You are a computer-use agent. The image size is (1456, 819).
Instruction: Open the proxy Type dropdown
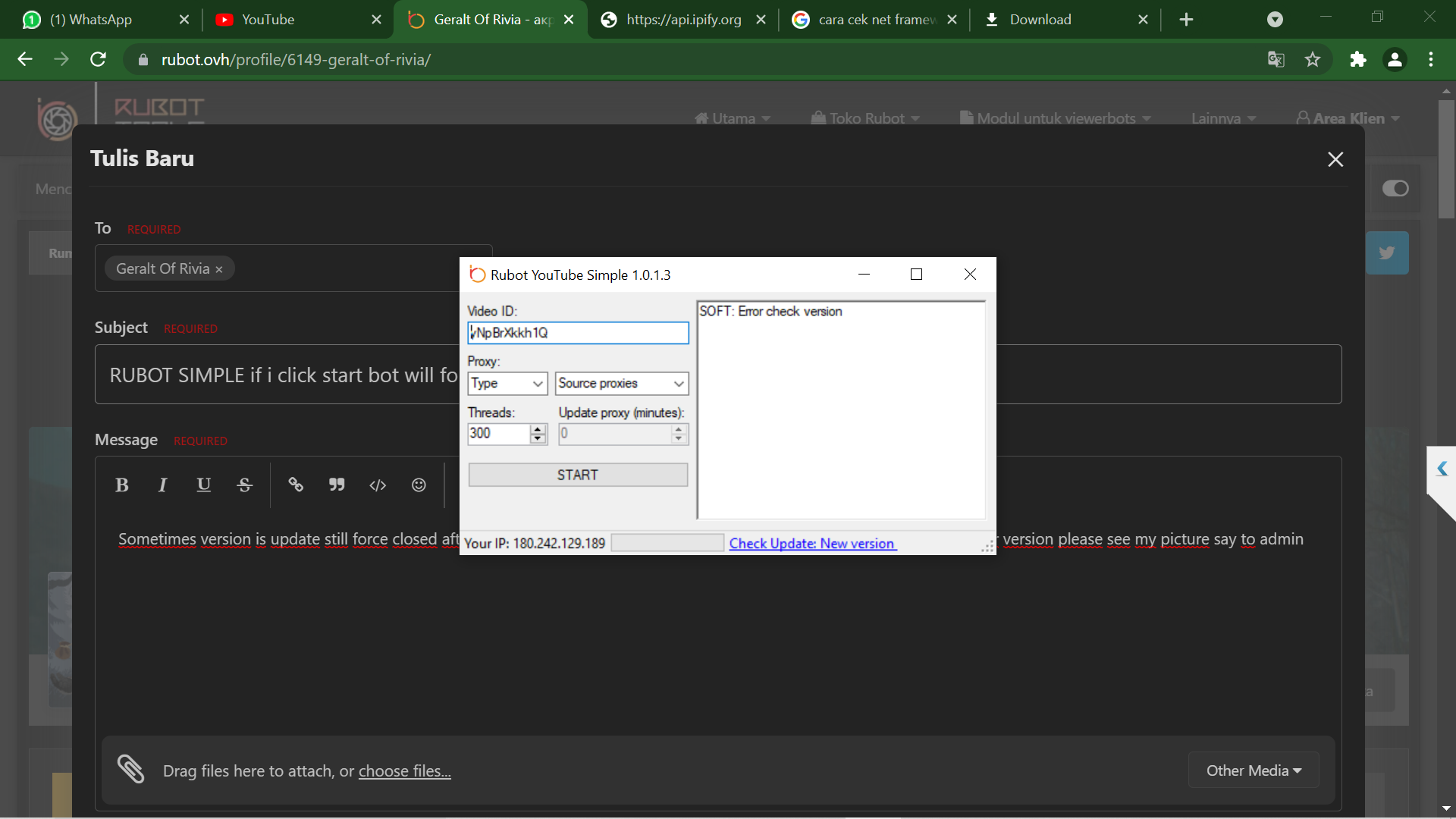tap(507, 384)
